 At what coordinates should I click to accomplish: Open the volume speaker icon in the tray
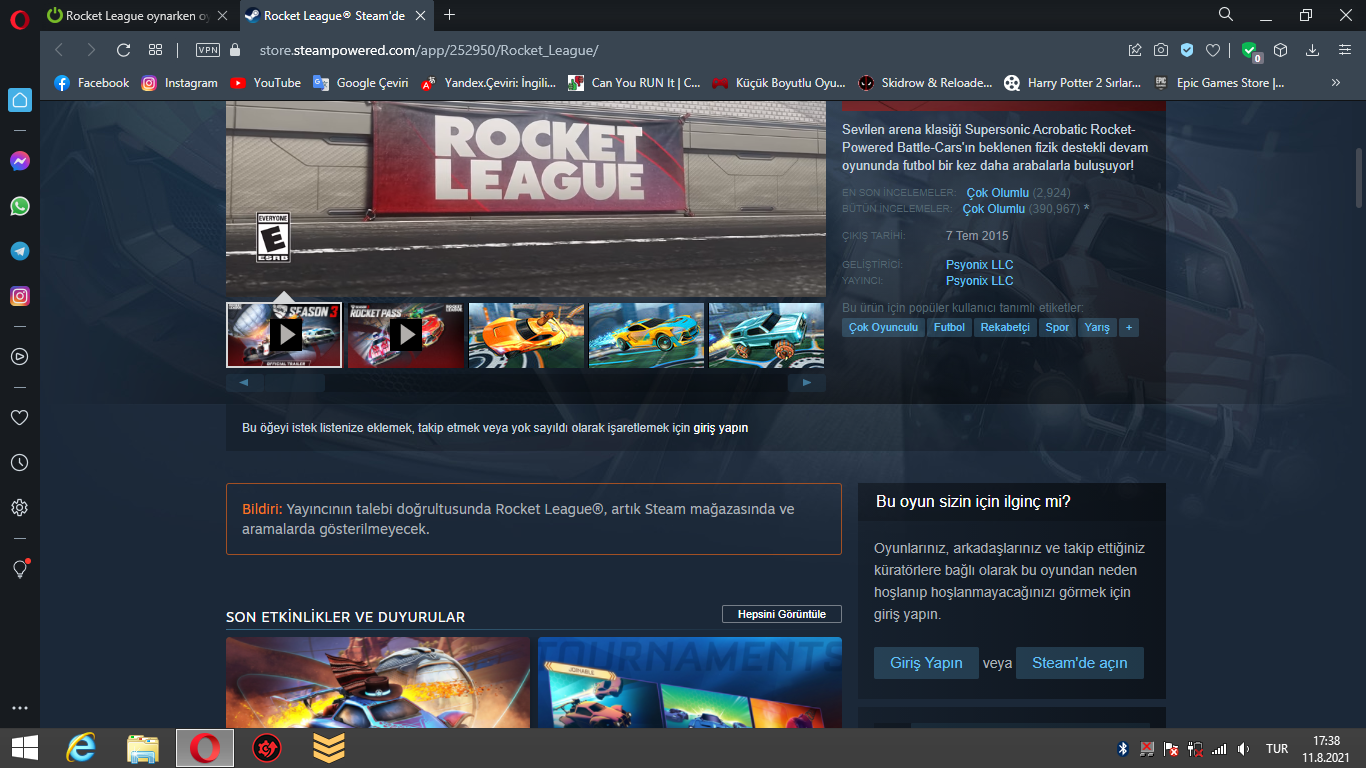(1244, 748)
